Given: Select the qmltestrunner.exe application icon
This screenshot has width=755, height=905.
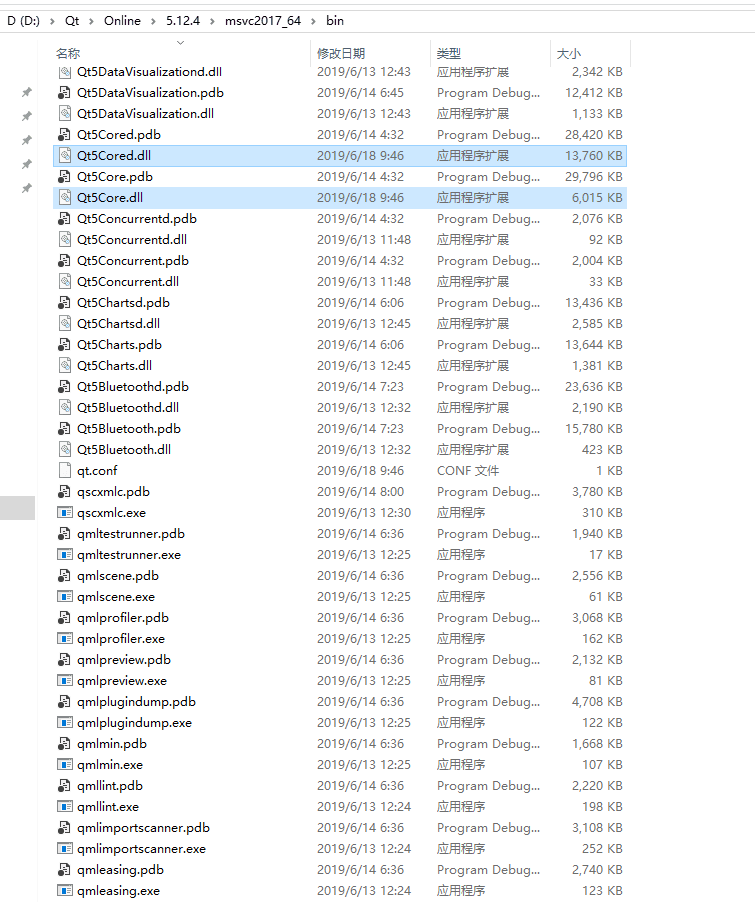Looking at the screenshot, I should pyautogui.click(x=65, y=555).
